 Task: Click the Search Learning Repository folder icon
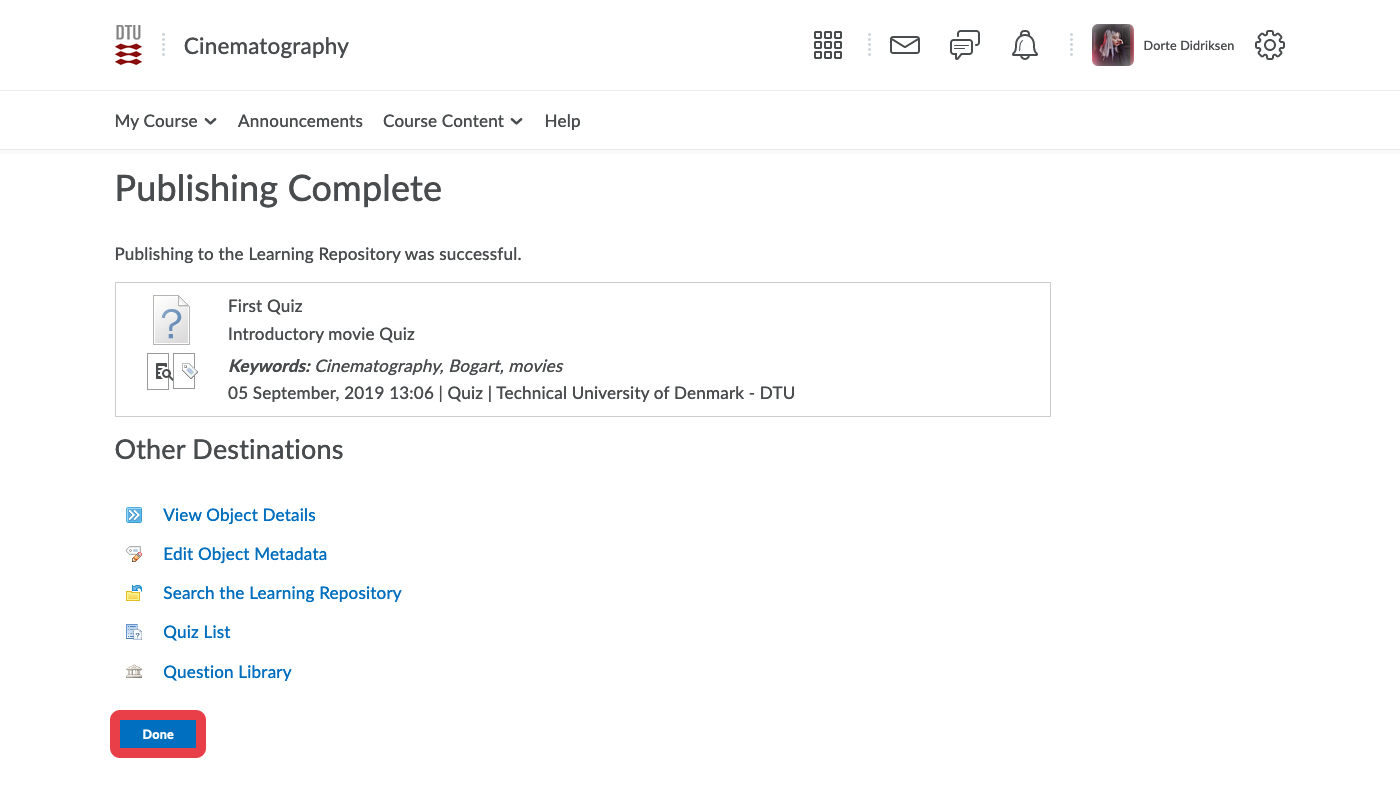pos(134,593)
